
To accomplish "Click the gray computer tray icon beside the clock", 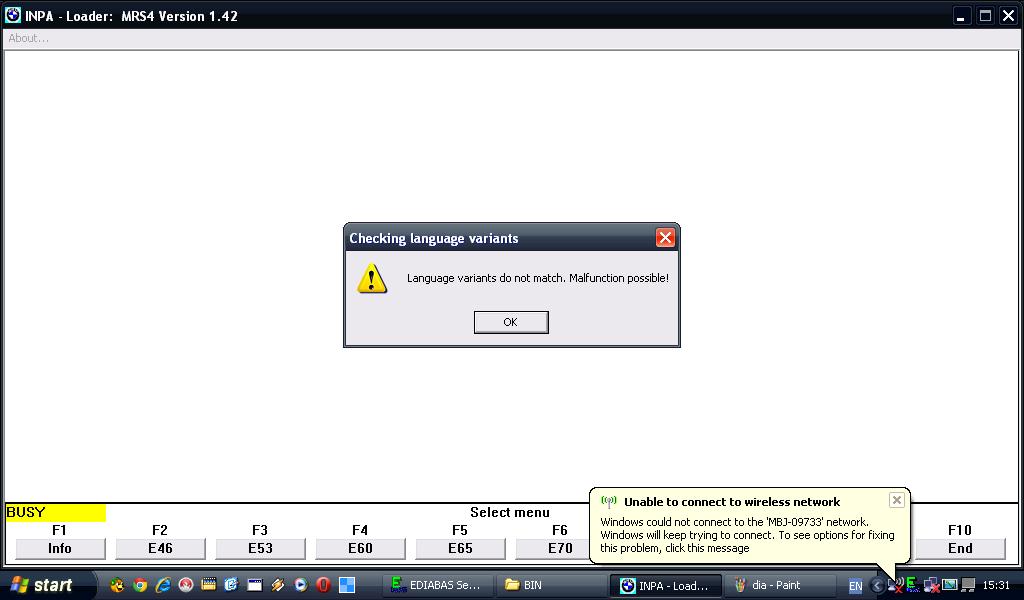I will 968,585.
